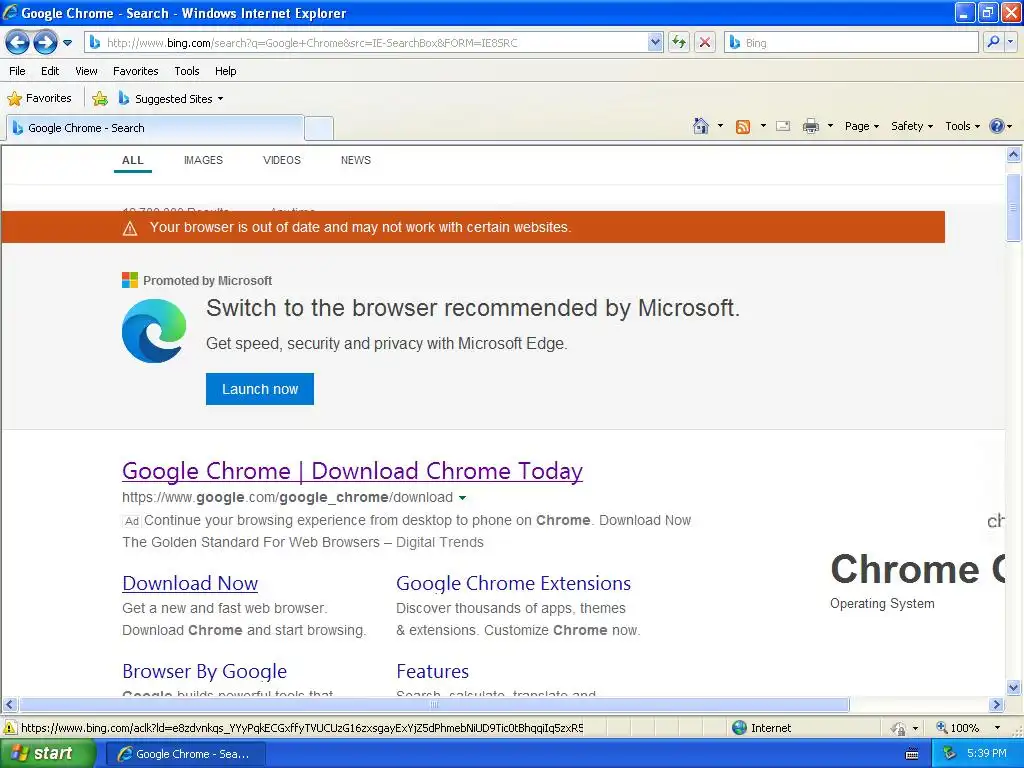Switch to the VIDEOS results tab

(281, 160)
